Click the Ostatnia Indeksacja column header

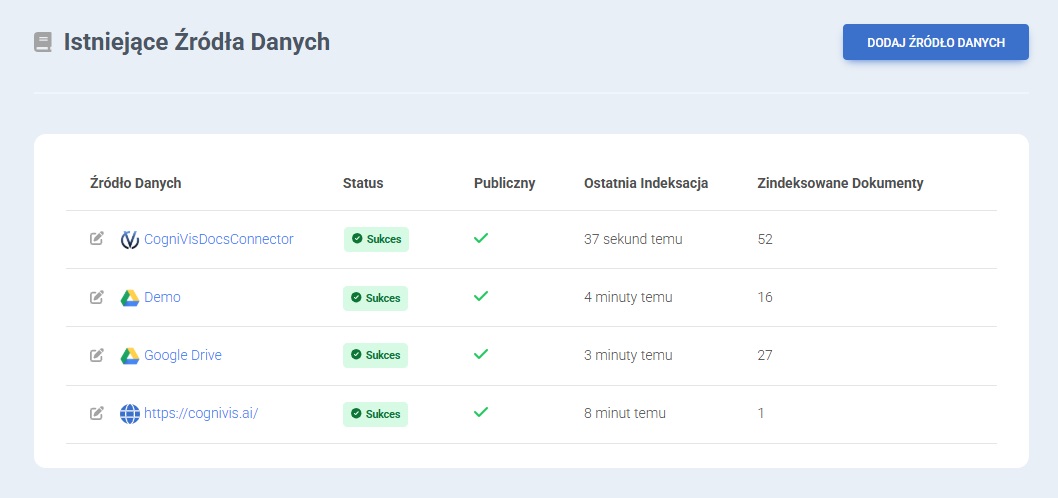coord(646,183)
